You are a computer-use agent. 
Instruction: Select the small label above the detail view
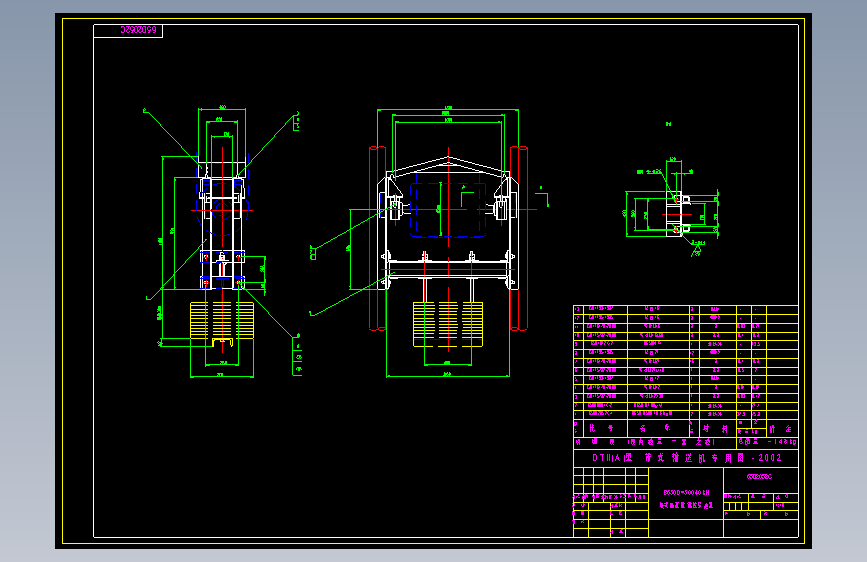pos(668,124)
